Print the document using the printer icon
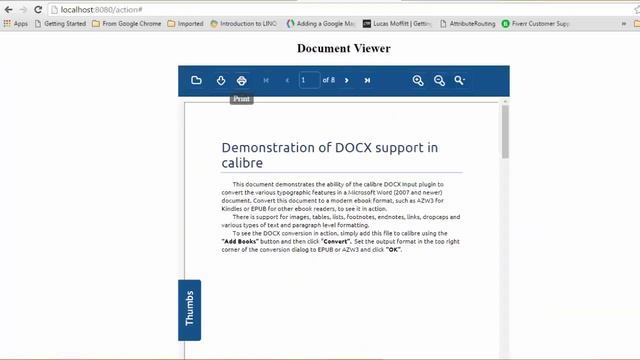 coord(242,80)
